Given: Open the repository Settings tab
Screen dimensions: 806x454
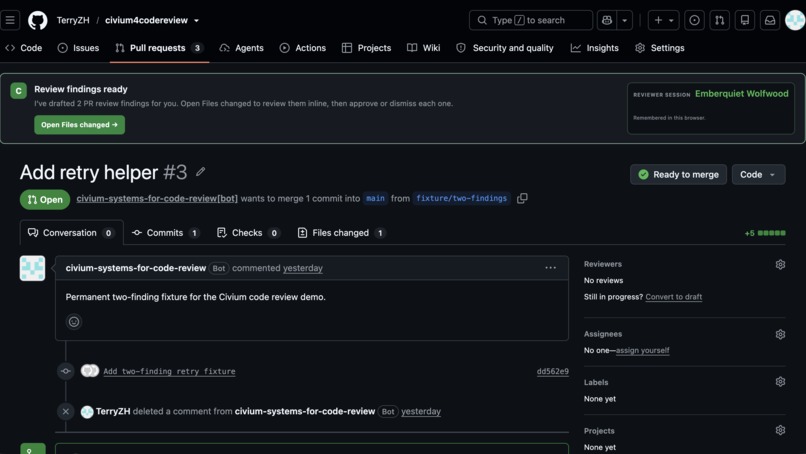Looking at the screenshot, I should (x=660, y=48).
